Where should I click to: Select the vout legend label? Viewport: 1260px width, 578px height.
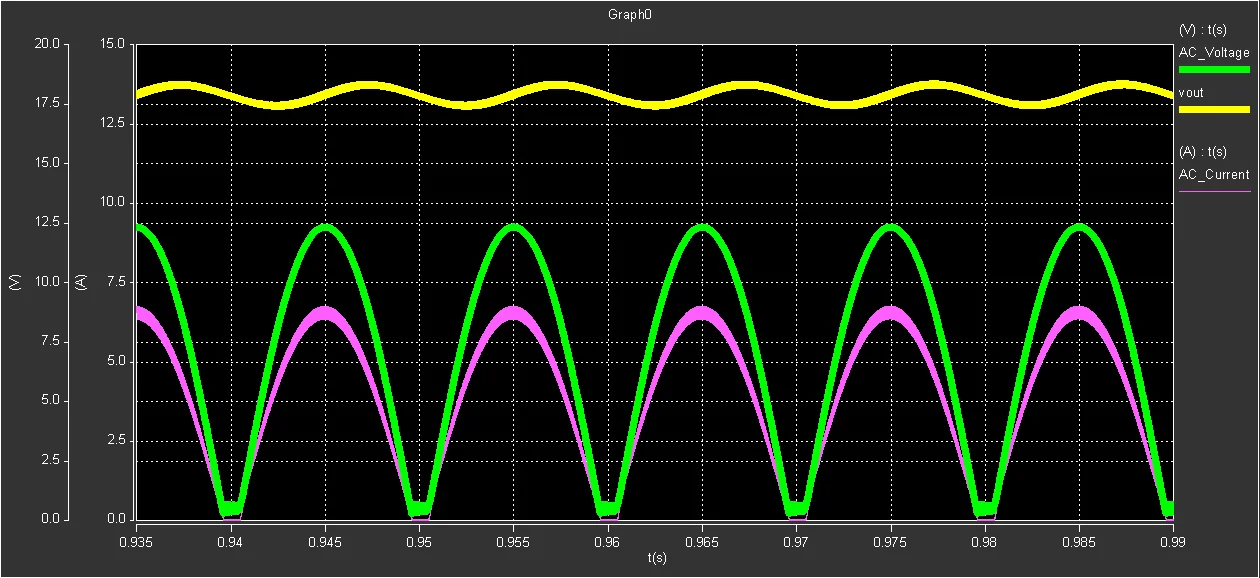point(1191,93)
